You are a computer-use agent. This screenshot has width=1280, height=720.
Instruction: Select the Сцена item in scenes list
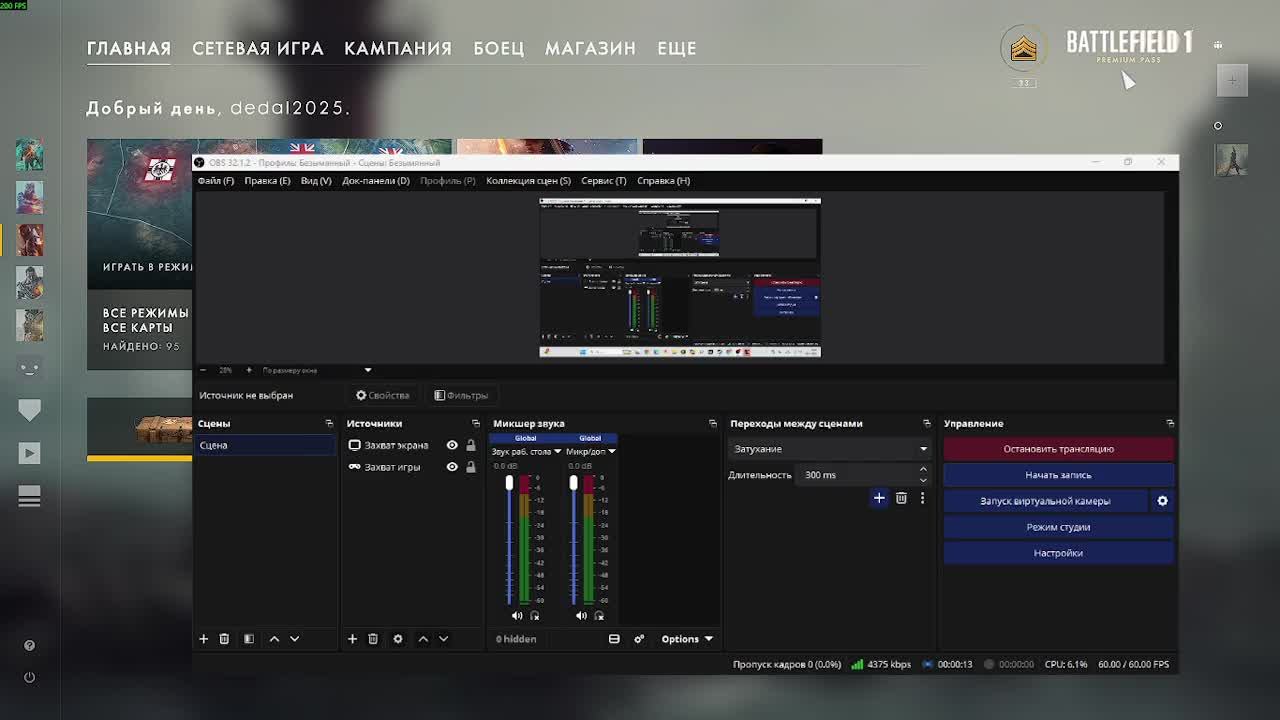pyautogui.click(x=264, y=446)
